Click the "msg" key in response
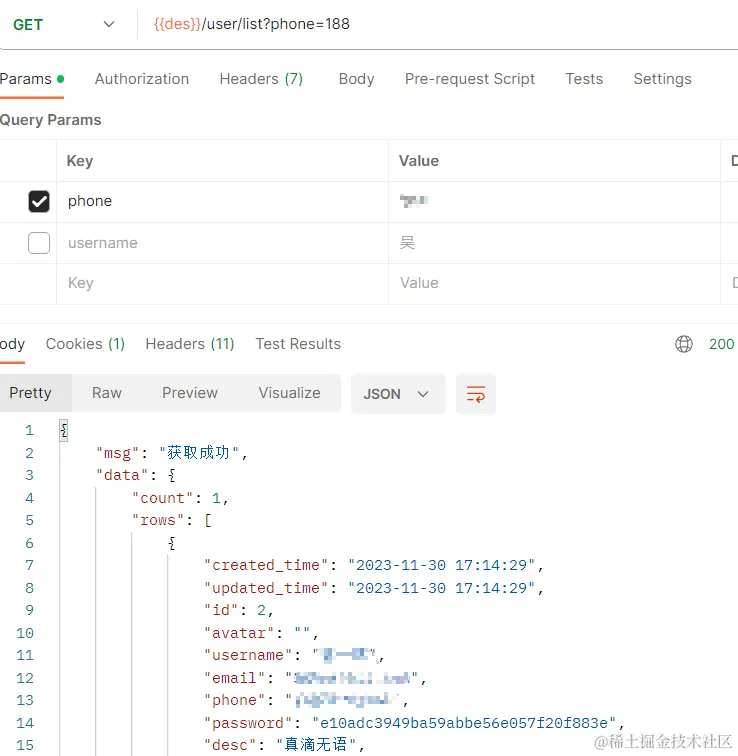Viewport: 738px width, 756px height. pos(118,453)
